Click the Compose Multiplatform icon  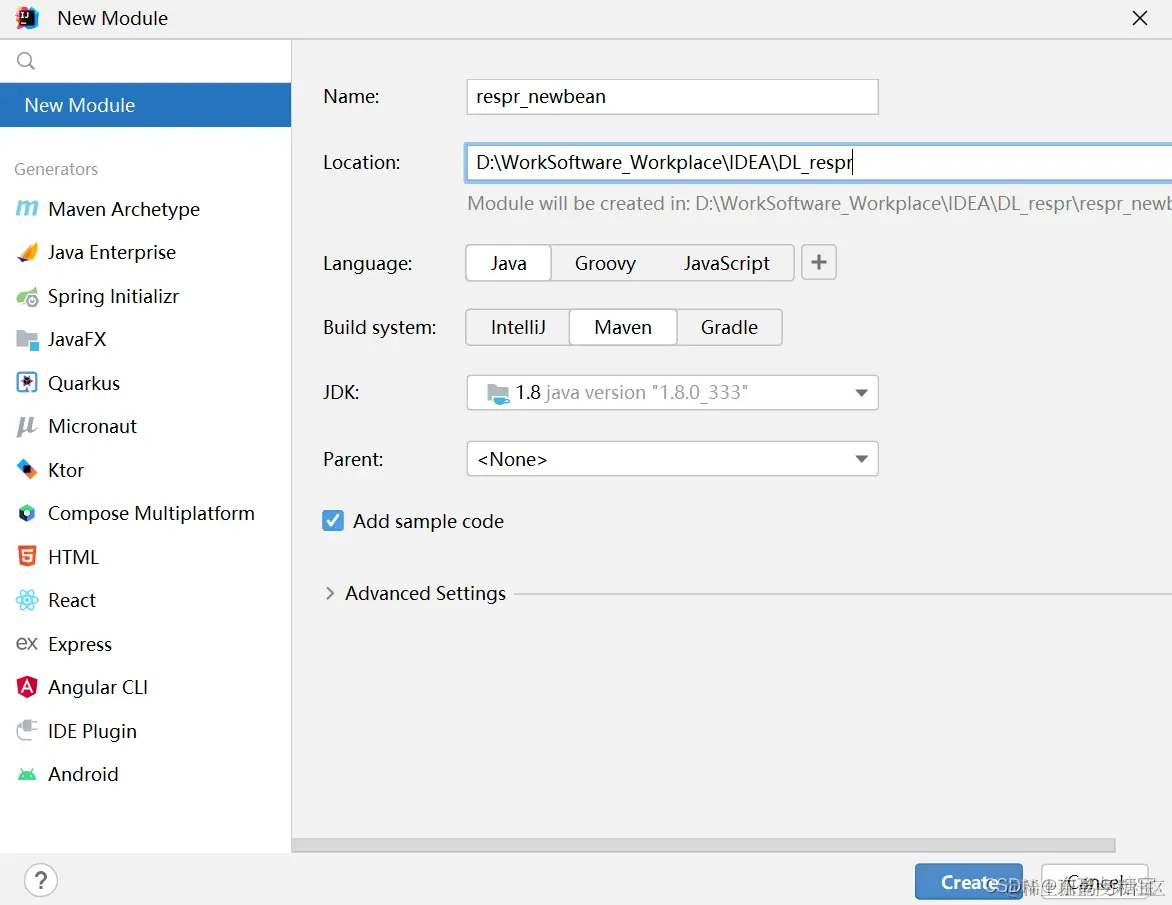[x=27, y=513]
